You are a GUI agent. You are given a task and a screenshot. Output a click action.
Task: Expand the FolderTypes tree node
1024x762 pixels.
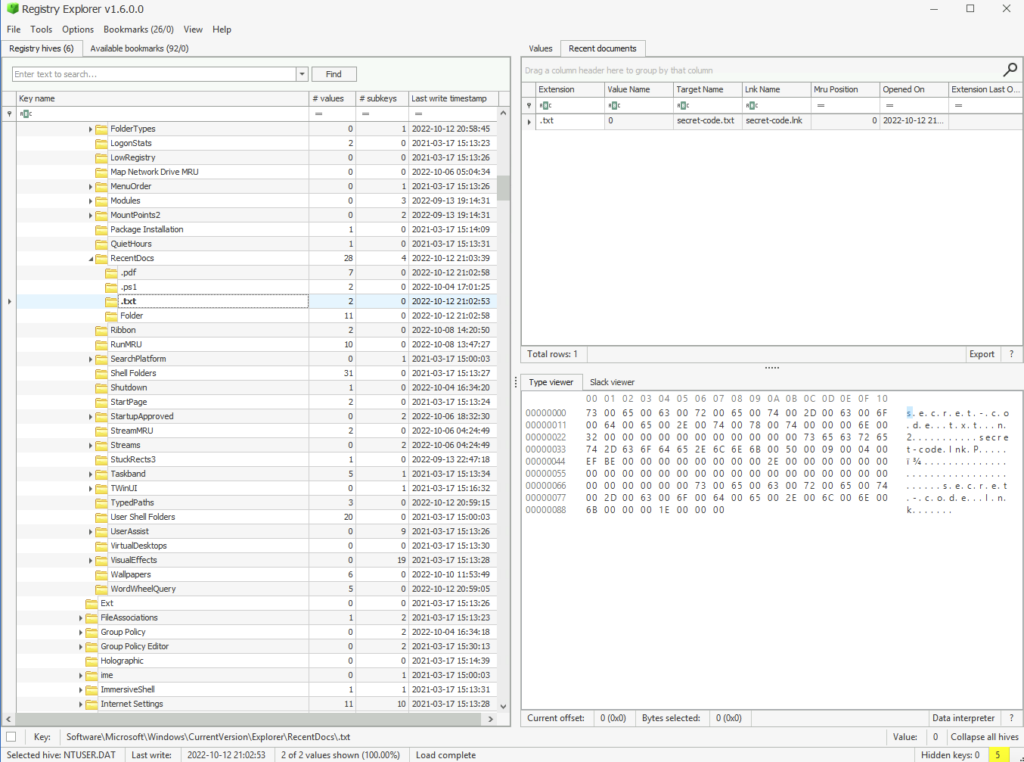[x=91, y=129]
